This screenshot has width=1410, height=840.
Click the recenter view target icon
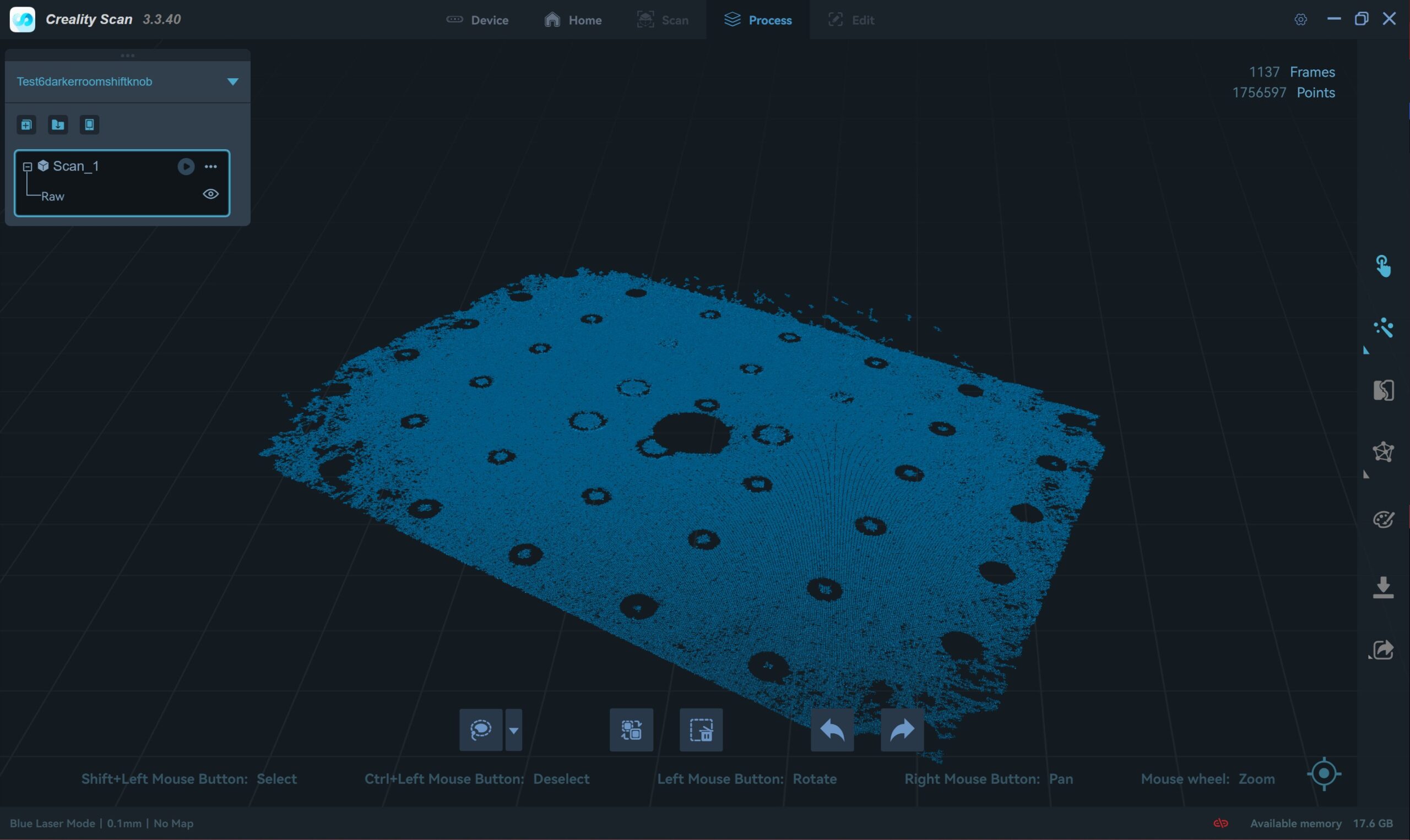click(x=1324, y=773)
